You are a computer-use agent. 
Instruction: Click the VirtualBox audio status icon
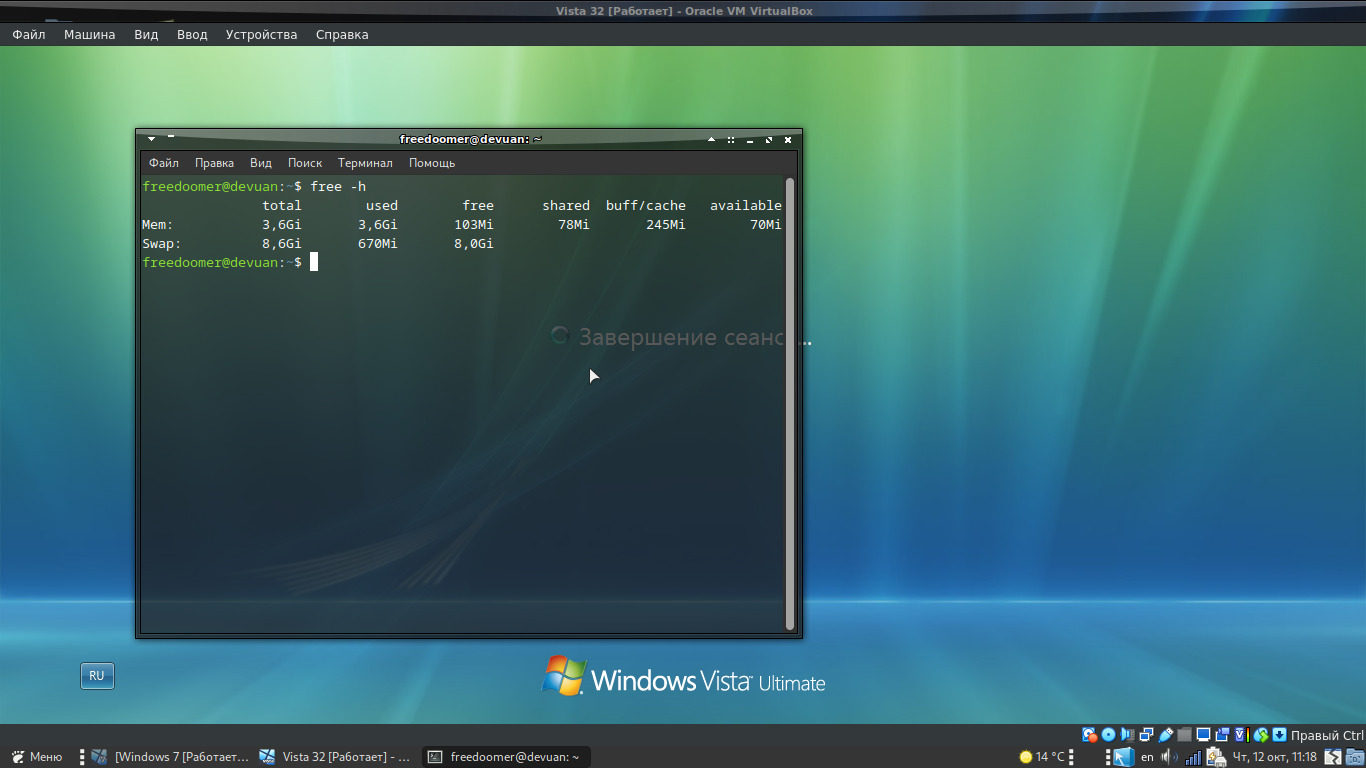[1127, 735]
